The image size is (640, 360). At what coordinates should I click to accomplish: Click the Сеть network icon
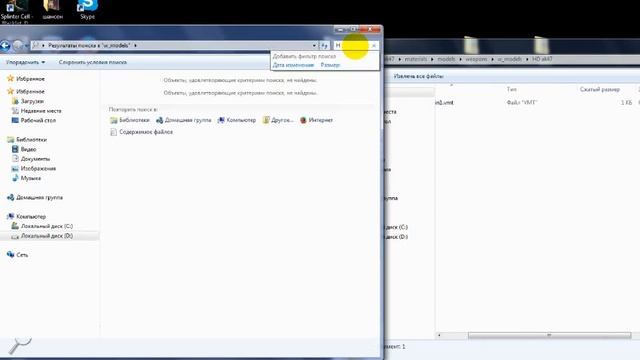pyautogui.click(x=11, y=254)
